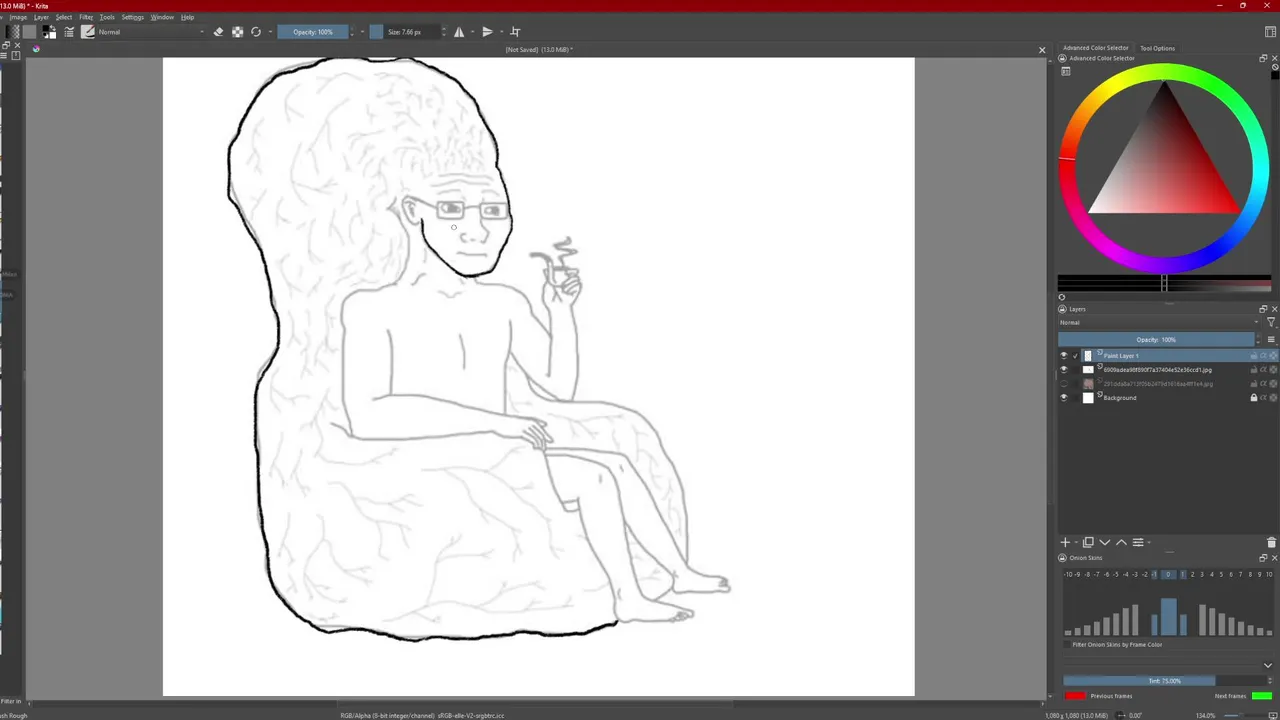Click the Tint 75.00% slider
The width and height of the screenshot is (1280, 720).
[1163, 681]
